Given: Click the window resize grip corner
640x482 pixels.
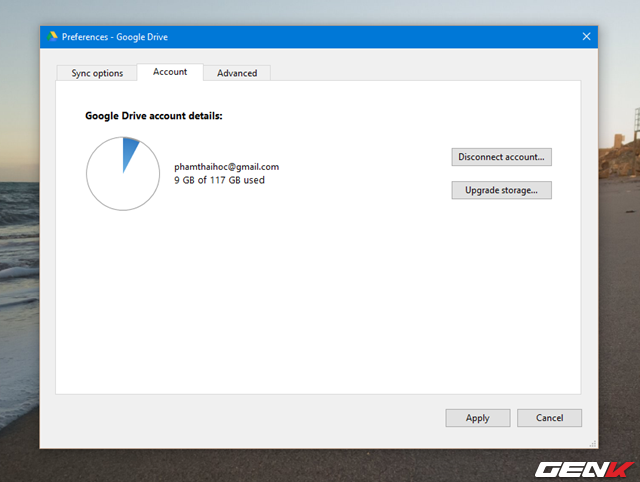Looking at the screenshot, I should pos(593,443).
